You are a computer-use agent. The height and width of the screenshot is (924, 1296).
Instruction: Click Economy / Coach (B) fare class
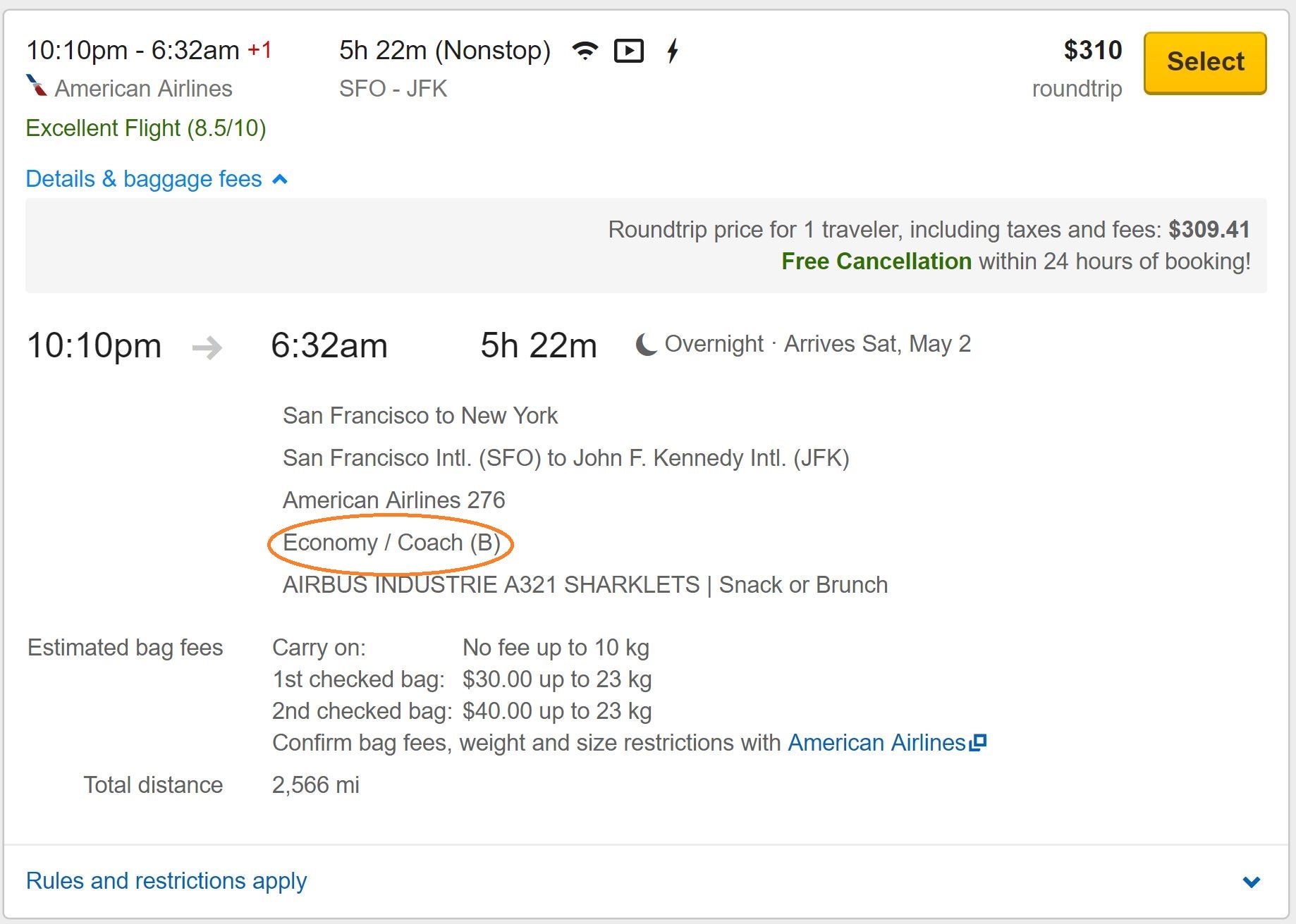[x=391, y=543]
